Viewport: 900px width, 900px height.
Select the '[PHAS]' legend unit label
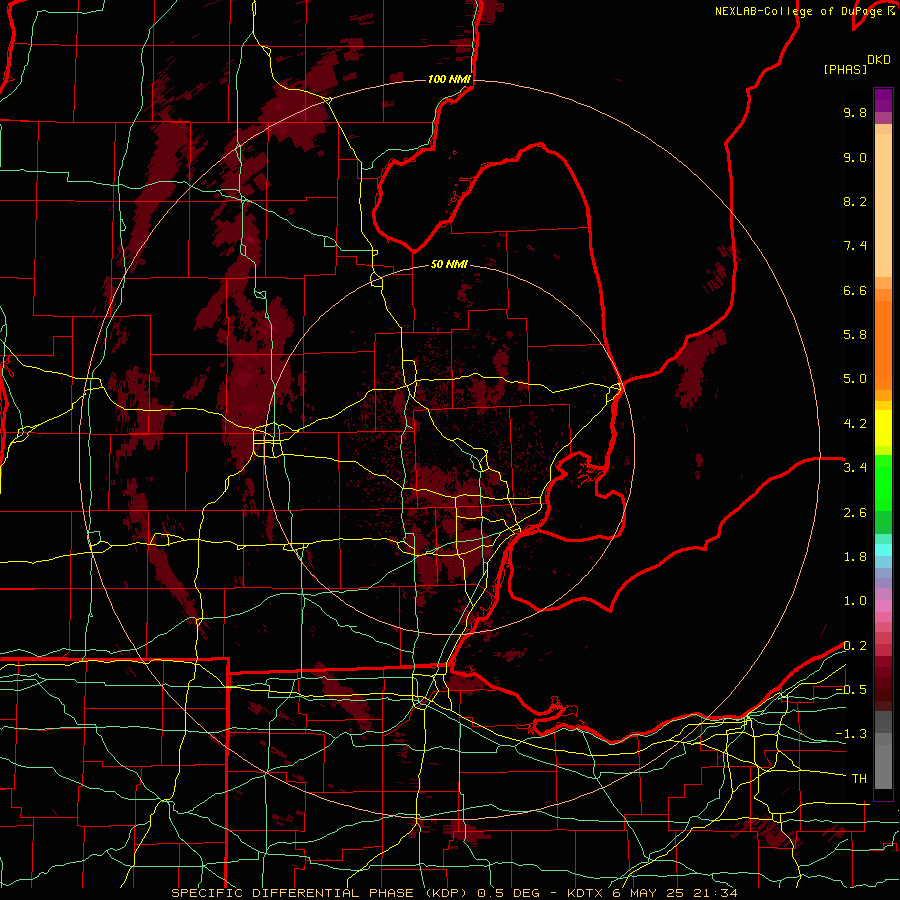pyautogui.click(x=845, y=70)
